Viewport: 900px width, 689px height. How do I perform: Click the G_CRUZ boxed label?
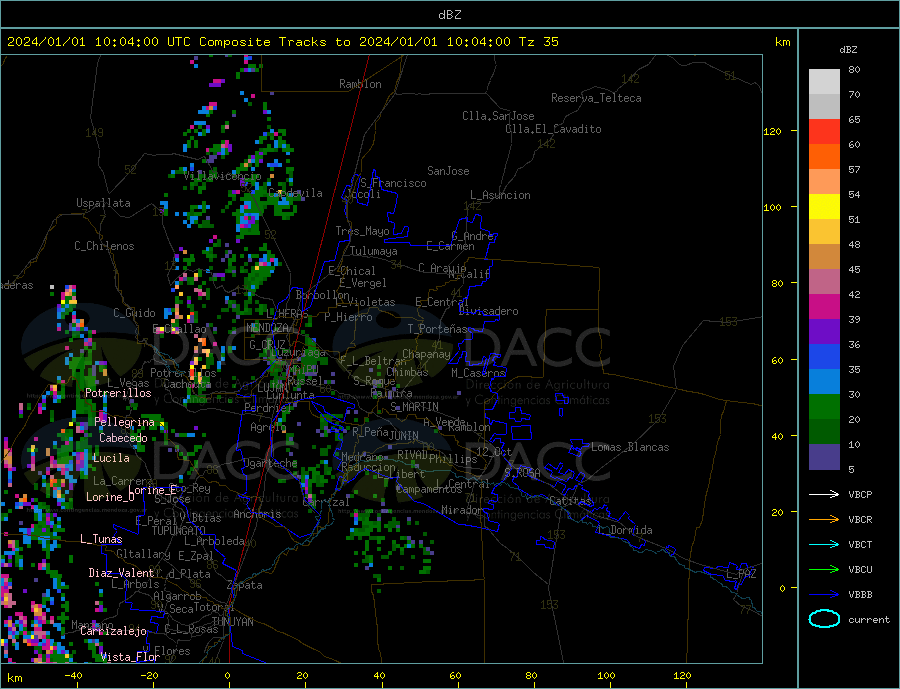pos(267,345)
